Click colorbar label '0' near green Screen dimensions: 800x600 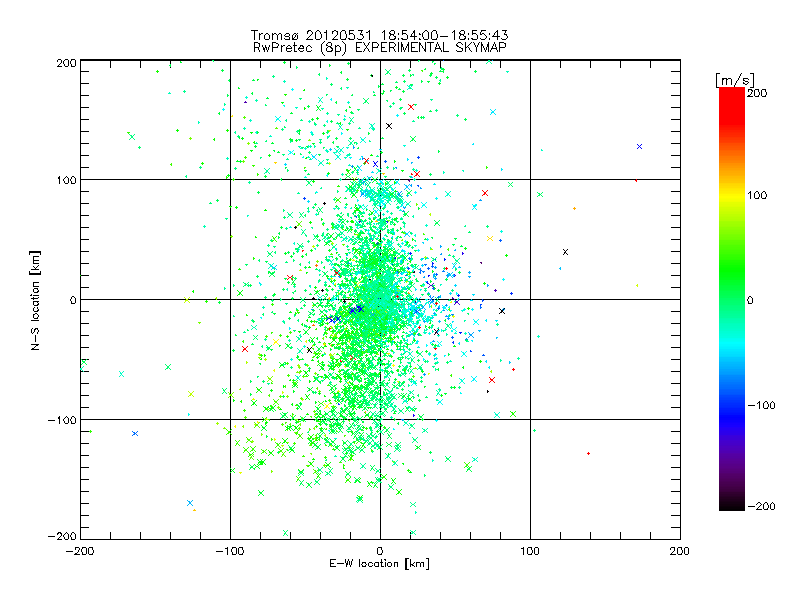(x=750, y=300)
